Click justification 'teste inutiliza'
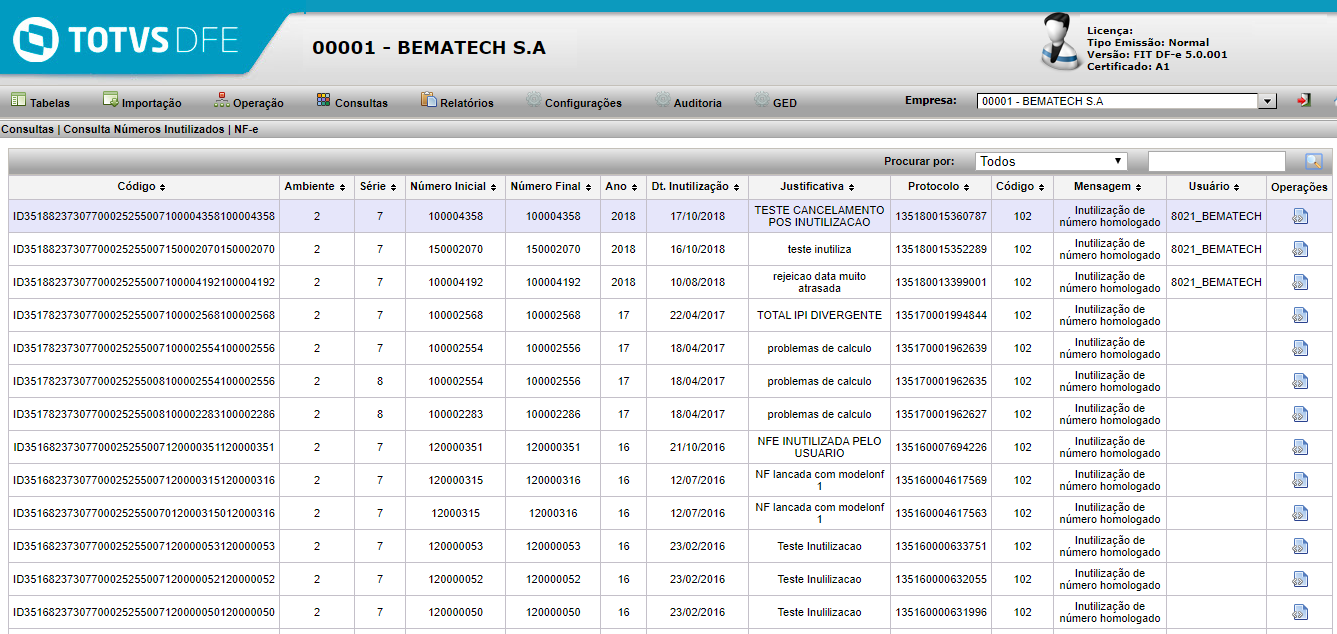This screenshot has width=1337, height=634. pos(820,249)
